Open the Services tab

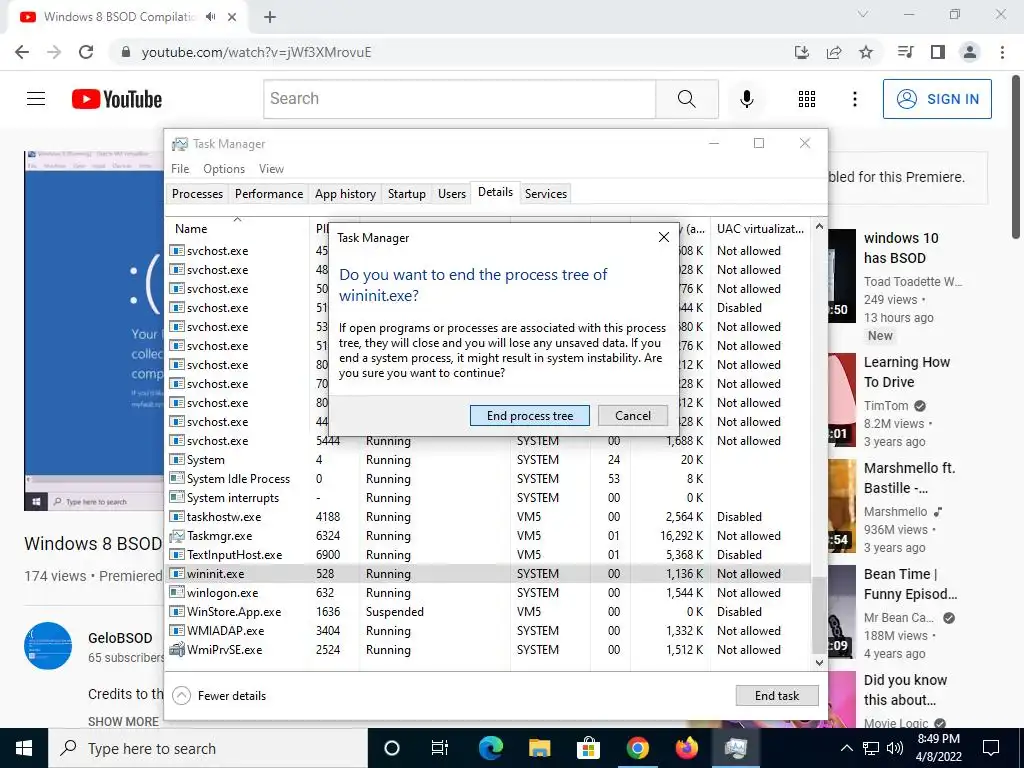(545, 193)
